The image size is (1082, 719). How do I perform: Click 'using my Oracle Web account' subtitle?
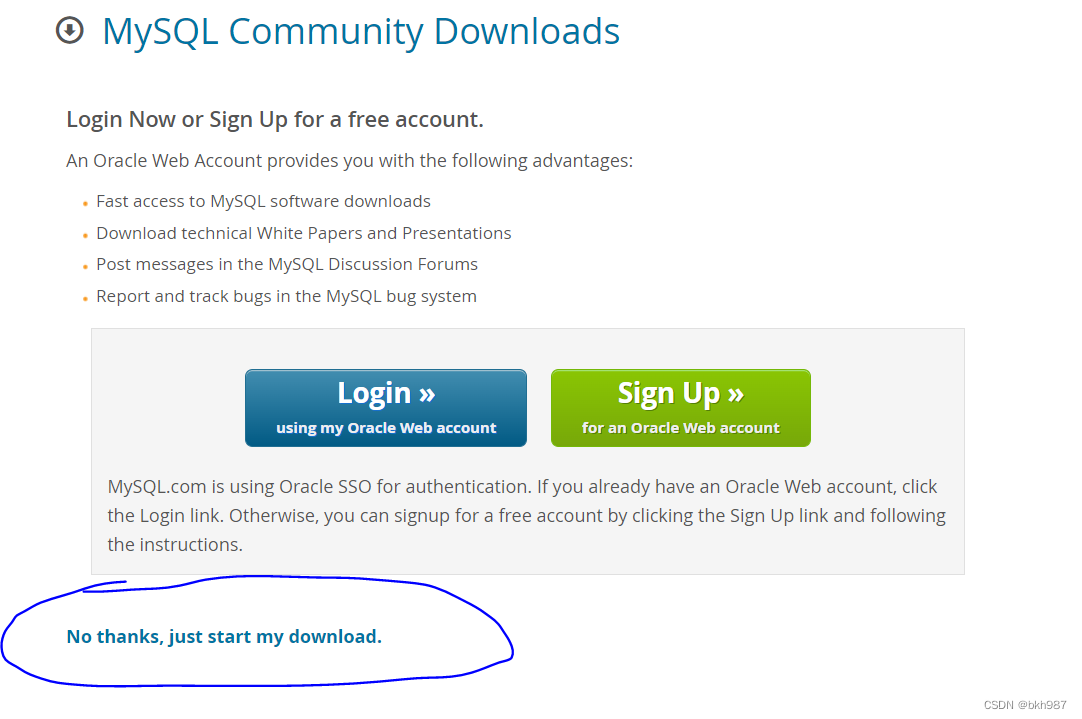[x=386, y=428]
